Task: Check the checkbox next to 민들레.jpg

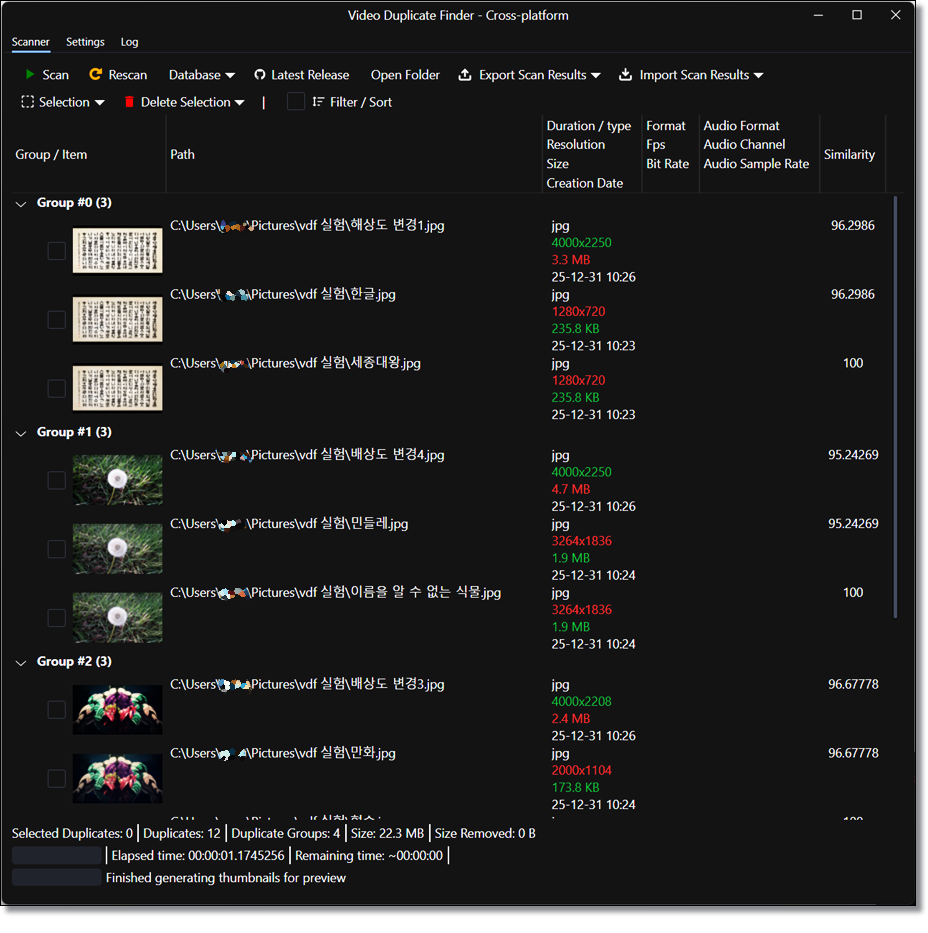Action: coord(56,548)
